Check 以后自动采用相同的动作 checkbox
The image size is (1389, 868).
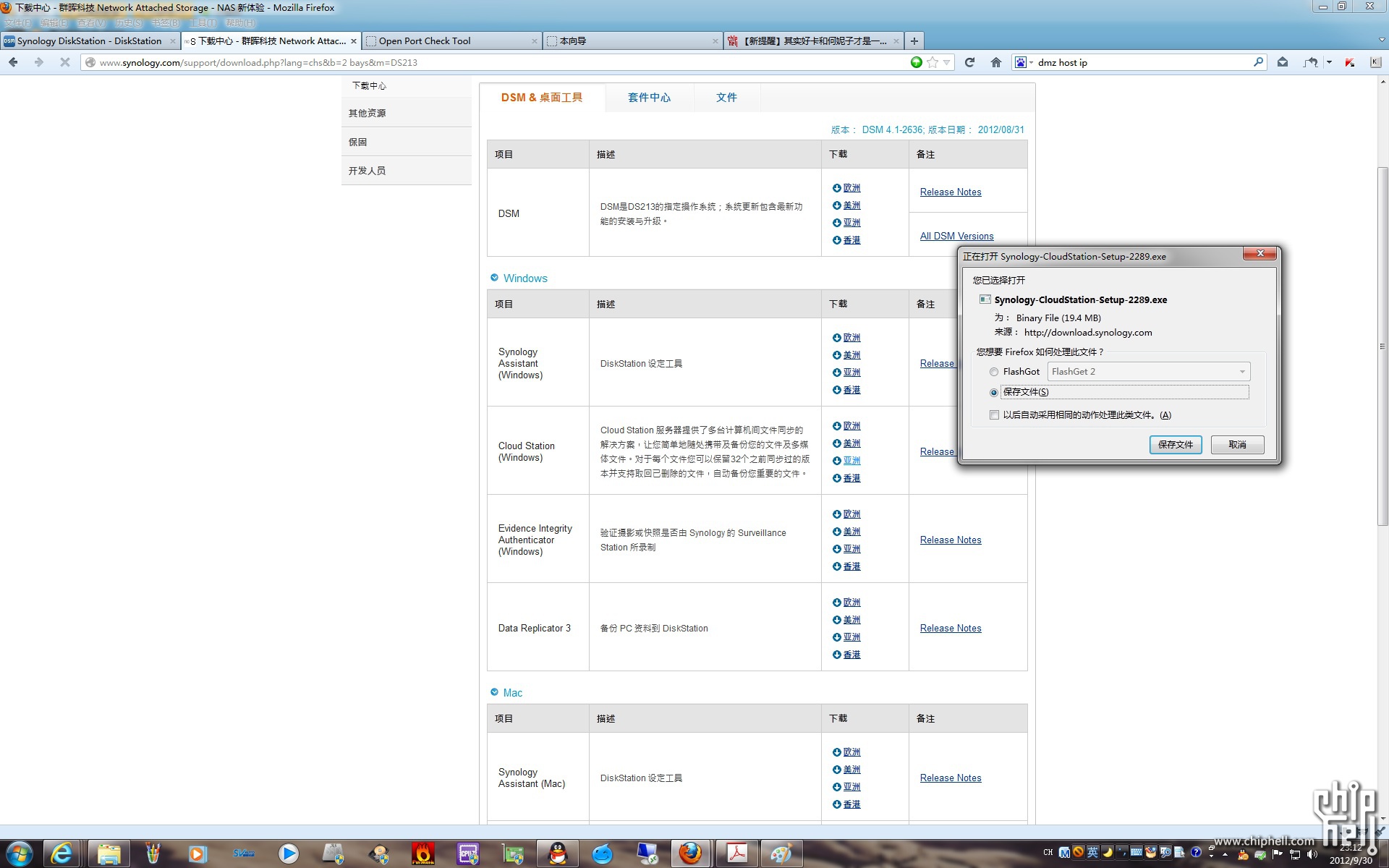pos(994,415)
